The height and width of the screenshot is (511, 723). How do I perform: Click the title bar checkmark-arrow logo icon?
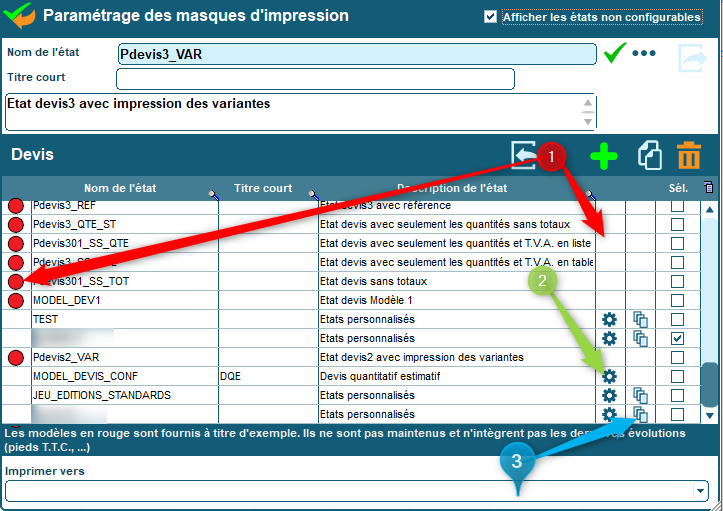(x=19, y=16)
